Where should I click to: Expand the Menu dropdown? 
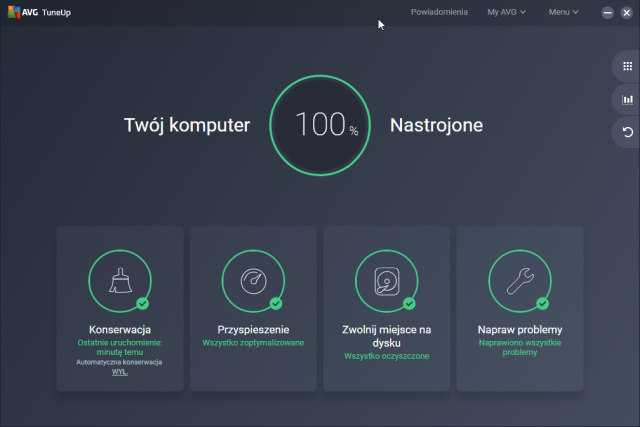coord(563,12)
